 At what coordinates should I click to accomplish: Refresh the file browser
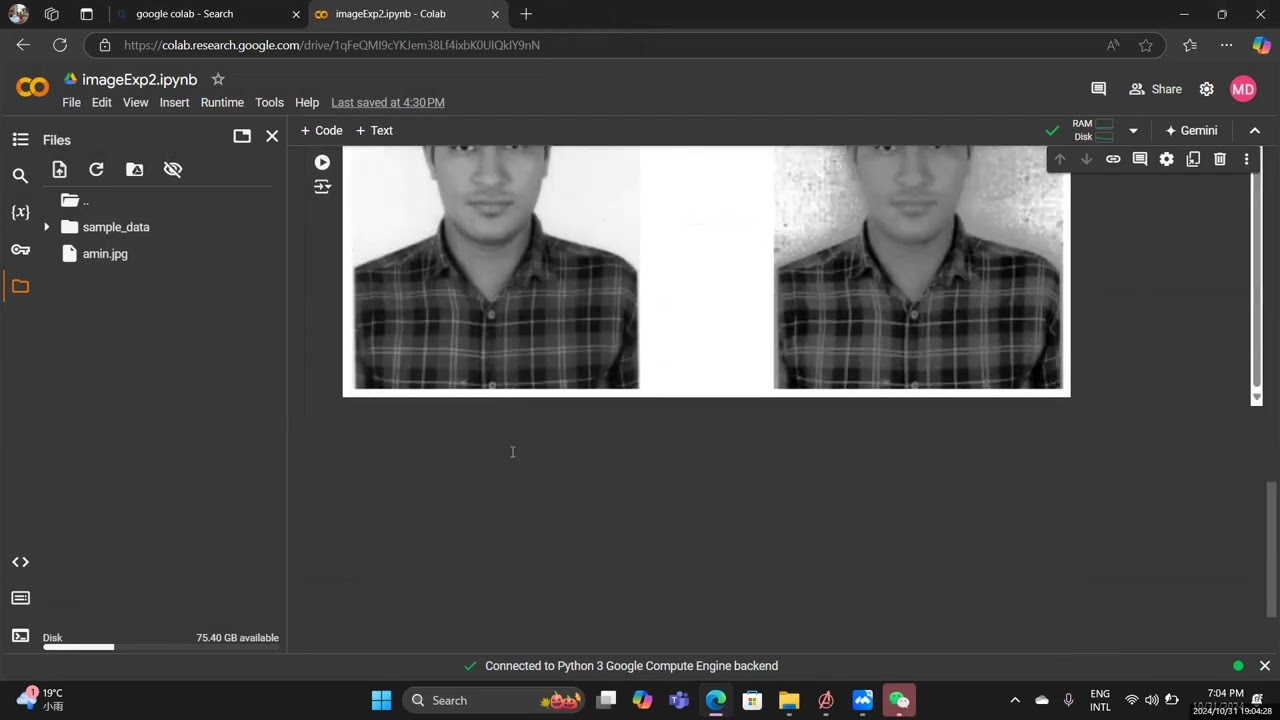tap(96, 170)
